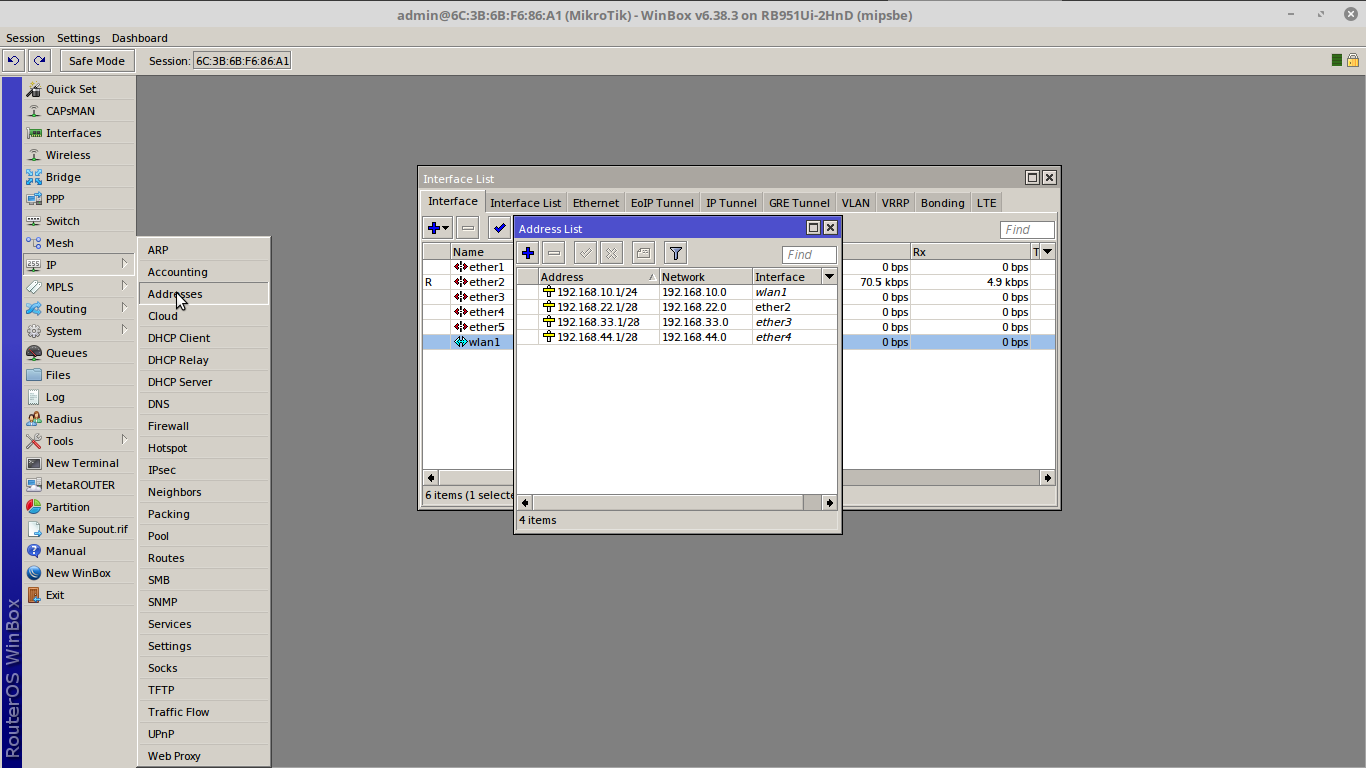Screen dimensions: 1366x768
Task: Switch to the LTE tab
Action: [987, 203]
